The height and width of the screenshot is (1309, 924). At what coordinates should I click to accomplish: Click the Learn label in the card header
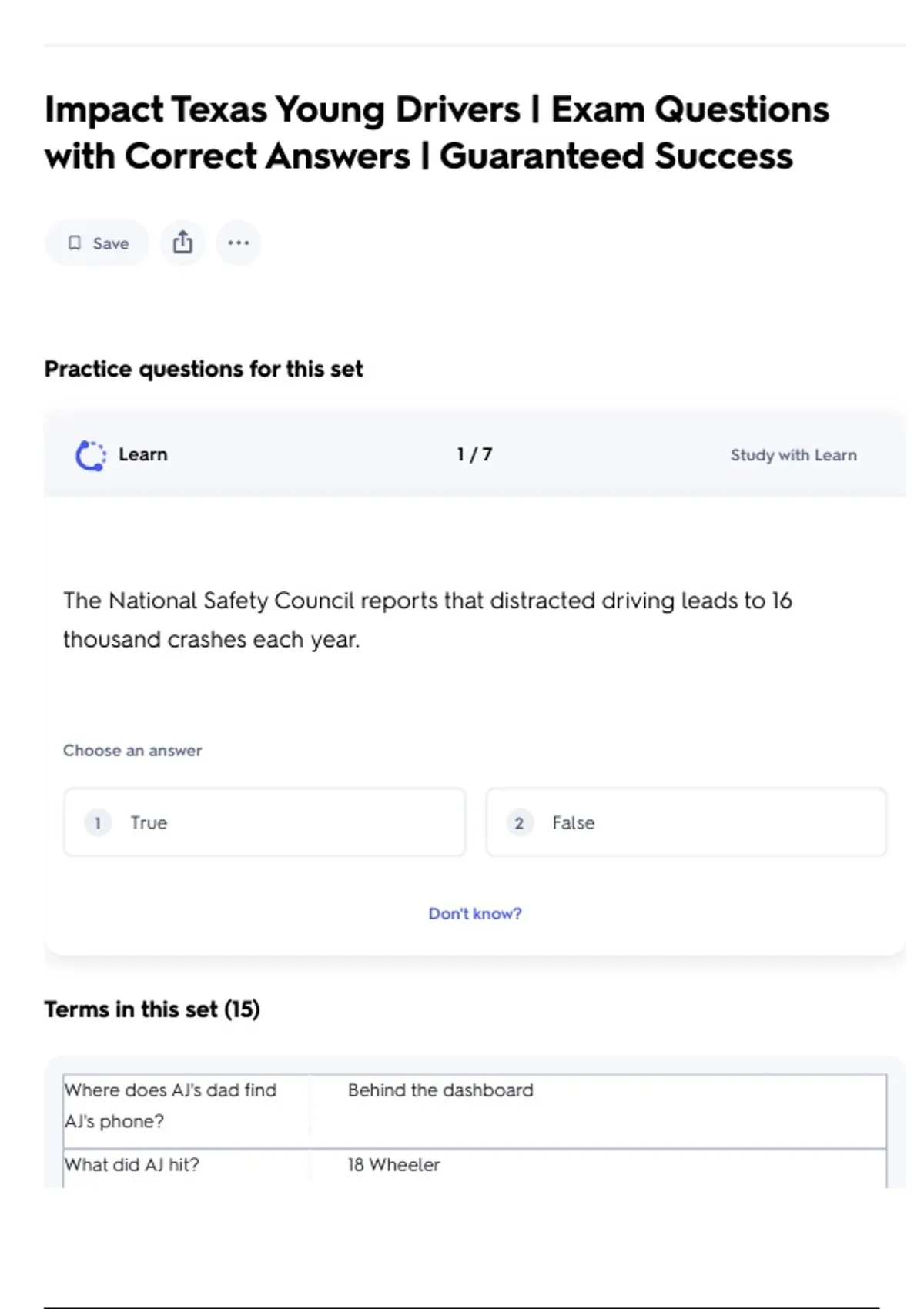click(142, 454)
